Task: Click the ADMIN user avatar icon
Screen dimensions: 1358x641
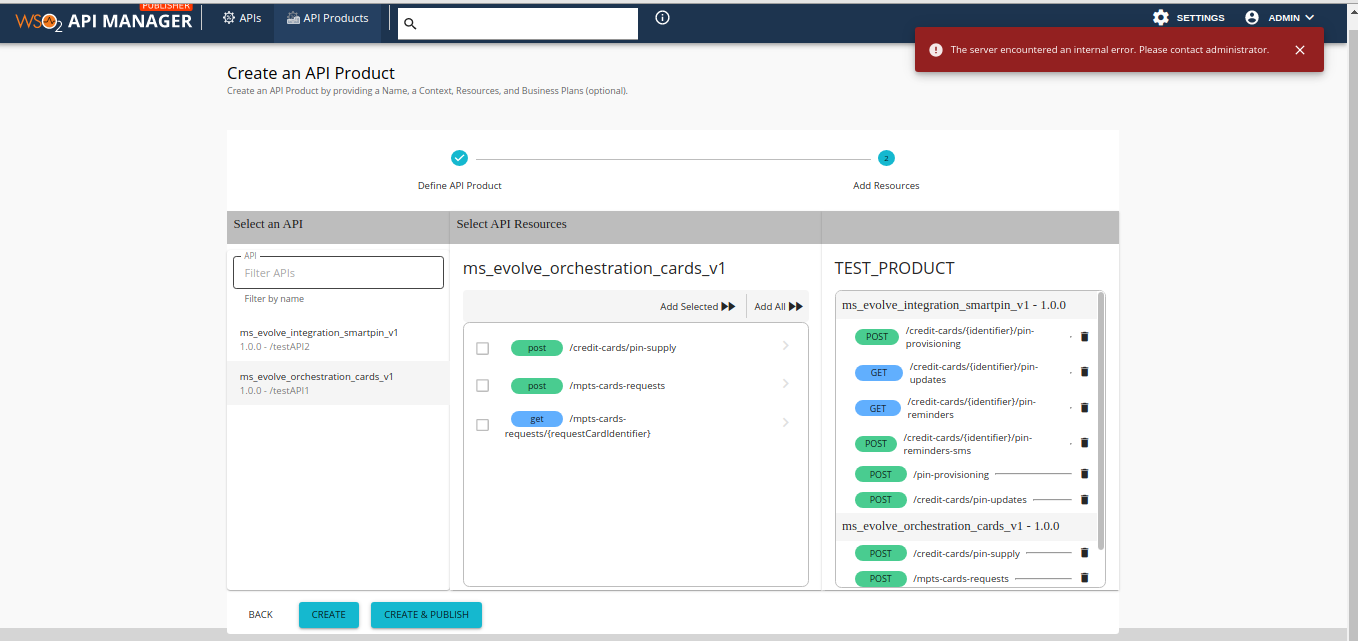Action: tap(1254, 16)
